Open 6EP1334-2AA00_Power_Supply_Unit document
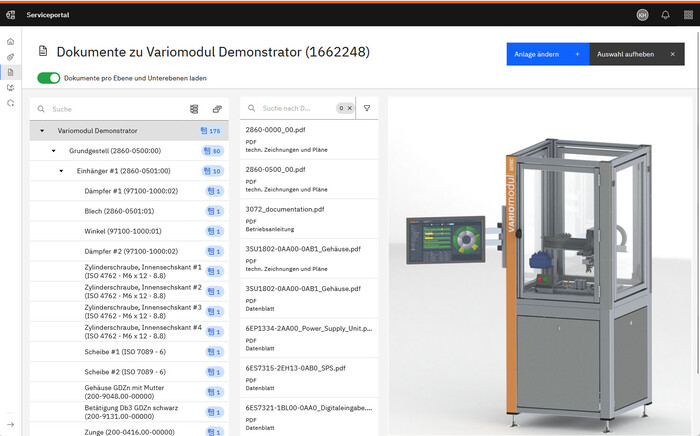This screenshot has width=700, height=436. coord(309,338)
